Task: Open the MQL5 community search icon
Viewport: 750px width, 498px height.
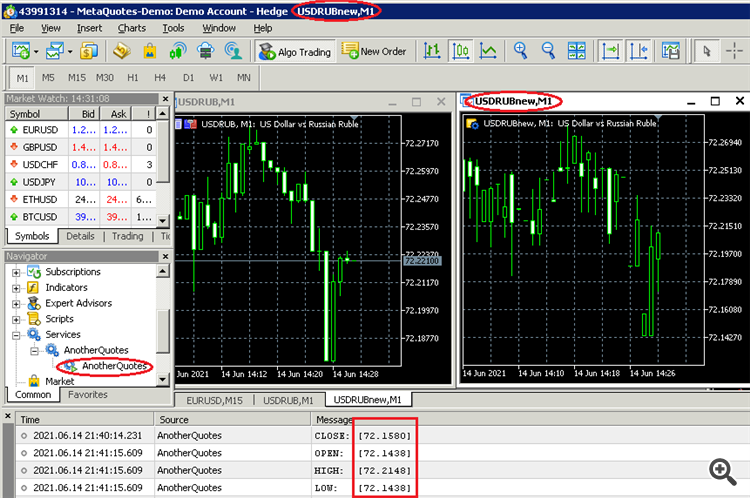Action: [233, 51]
